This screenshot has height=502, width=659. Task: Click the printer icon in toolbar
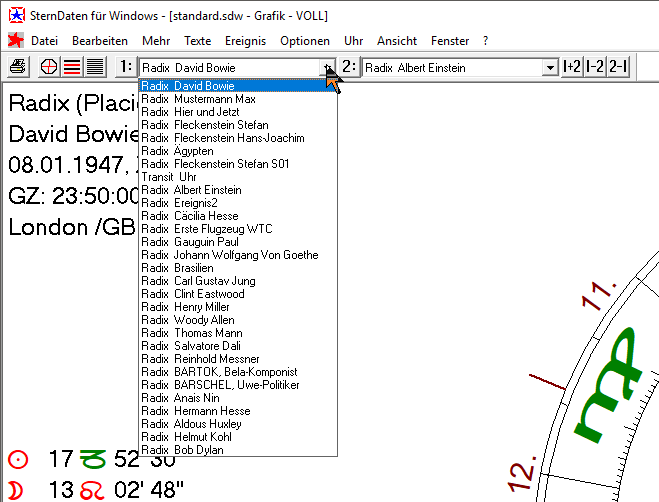pos(18,66)
